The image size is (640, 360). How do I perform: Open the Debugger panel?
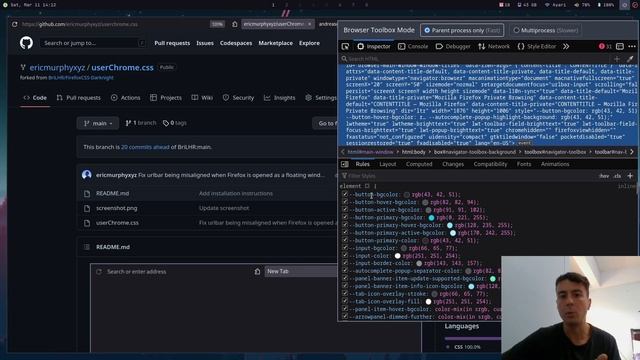(x=453, y=47)
